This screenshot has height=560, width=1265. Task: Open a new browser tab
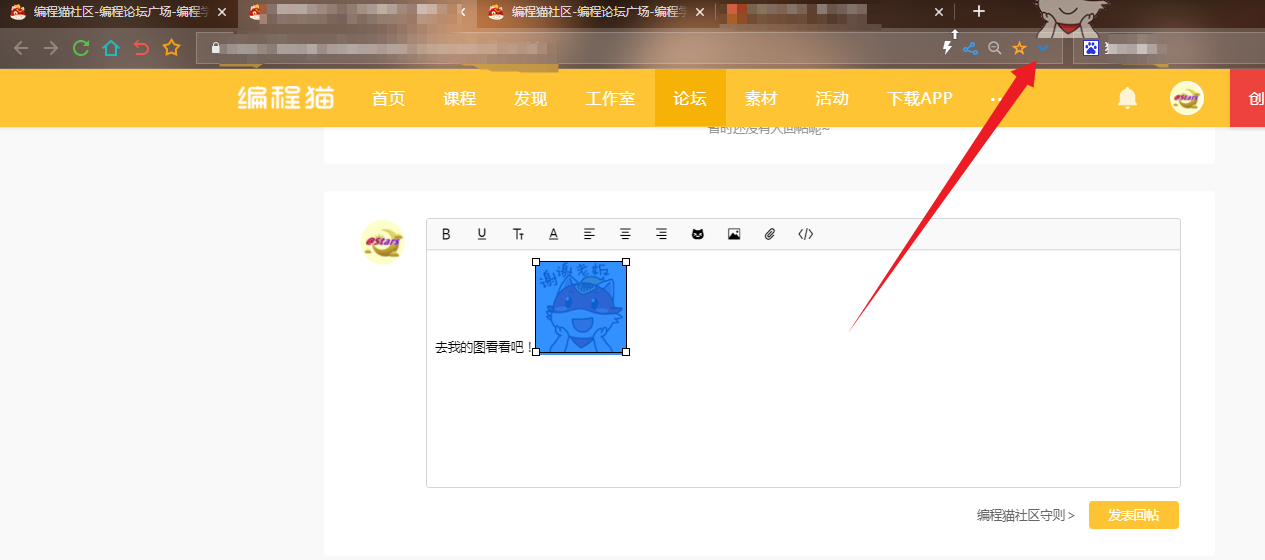pyautogui.click(x=979, y=12)
